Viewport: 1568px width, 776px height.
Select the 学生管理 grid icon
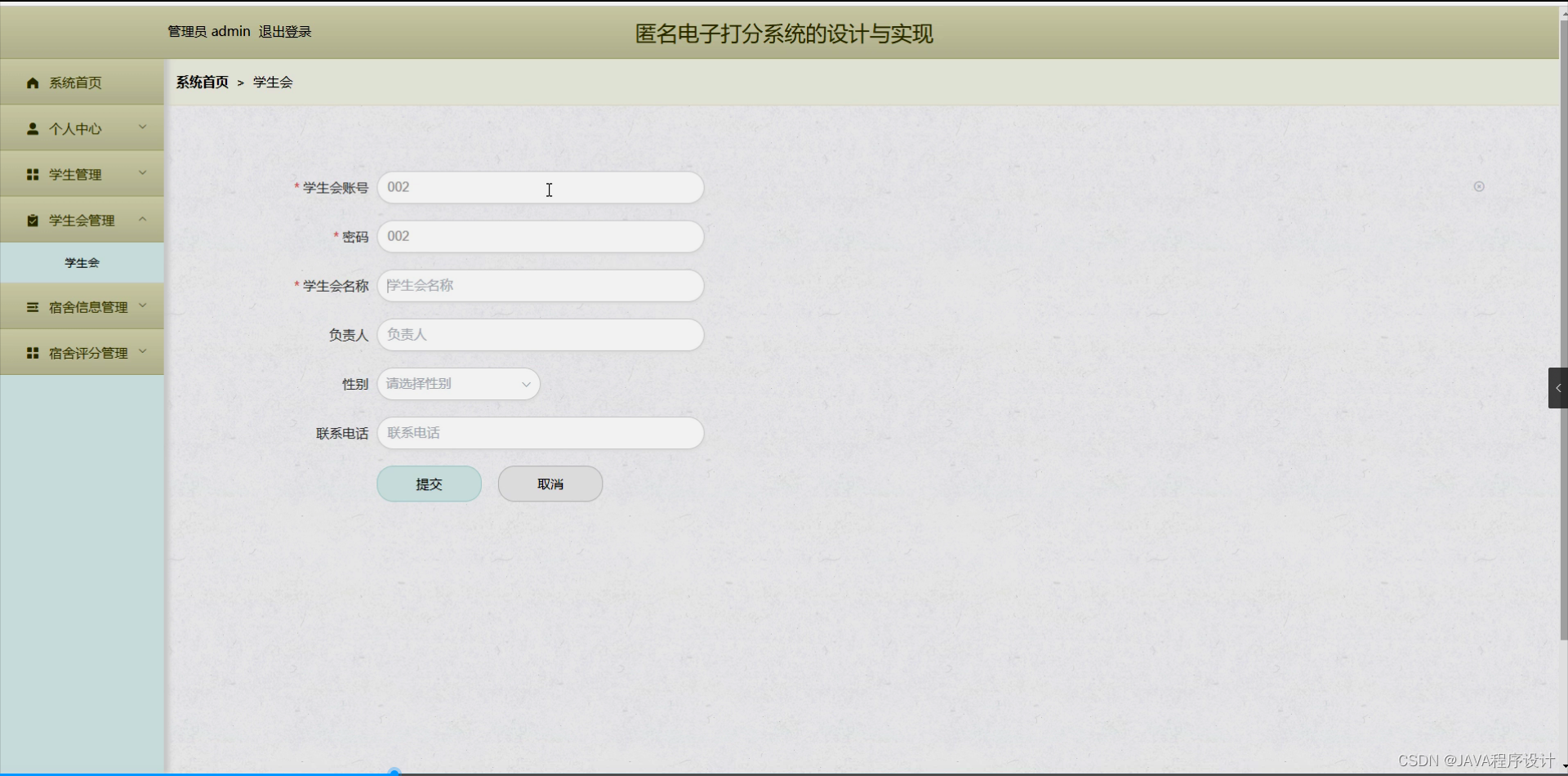(x=33, y=174)
